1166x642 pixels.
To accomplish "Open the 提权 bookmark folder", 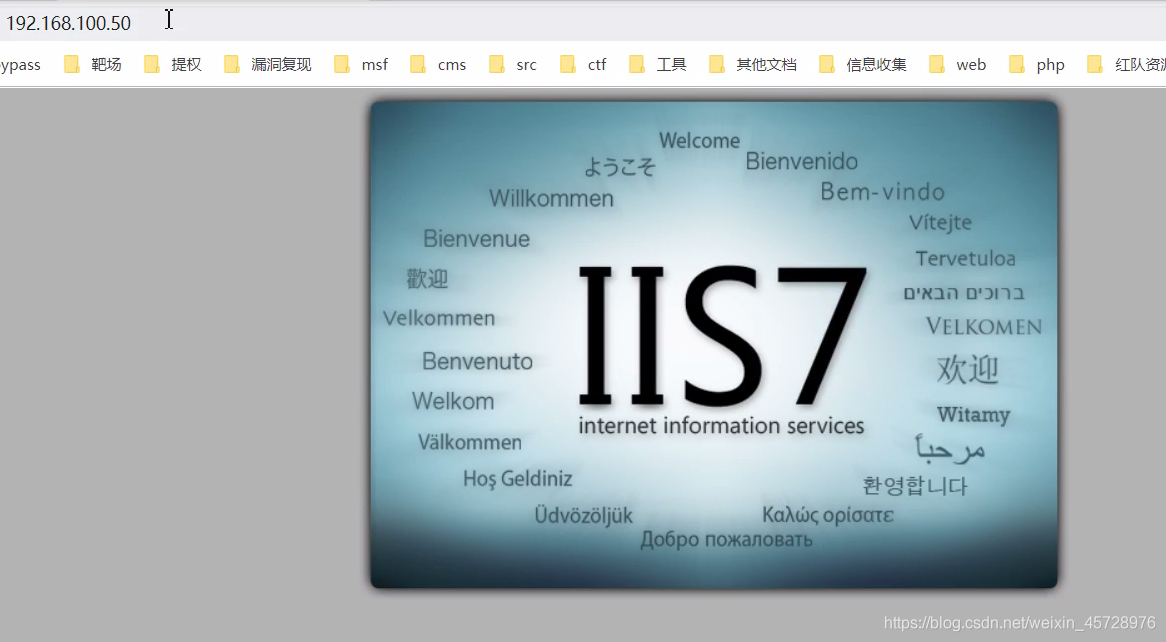I will (173, 65).
